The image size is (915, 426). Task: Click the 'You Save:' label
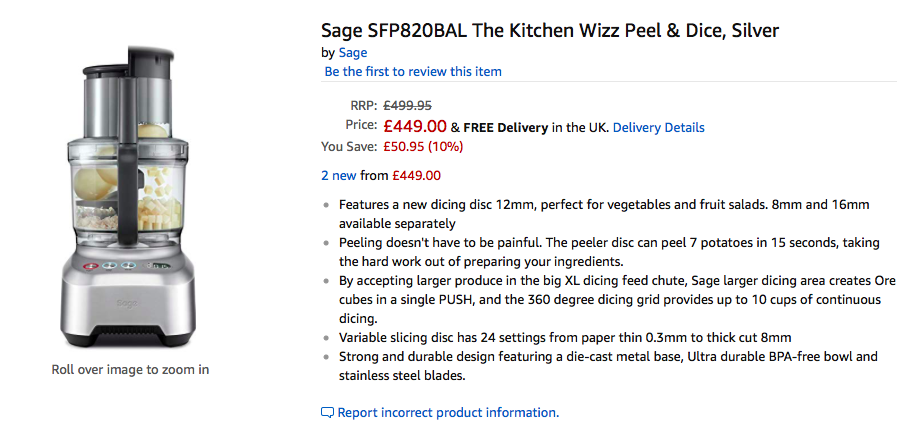(348, 146)
